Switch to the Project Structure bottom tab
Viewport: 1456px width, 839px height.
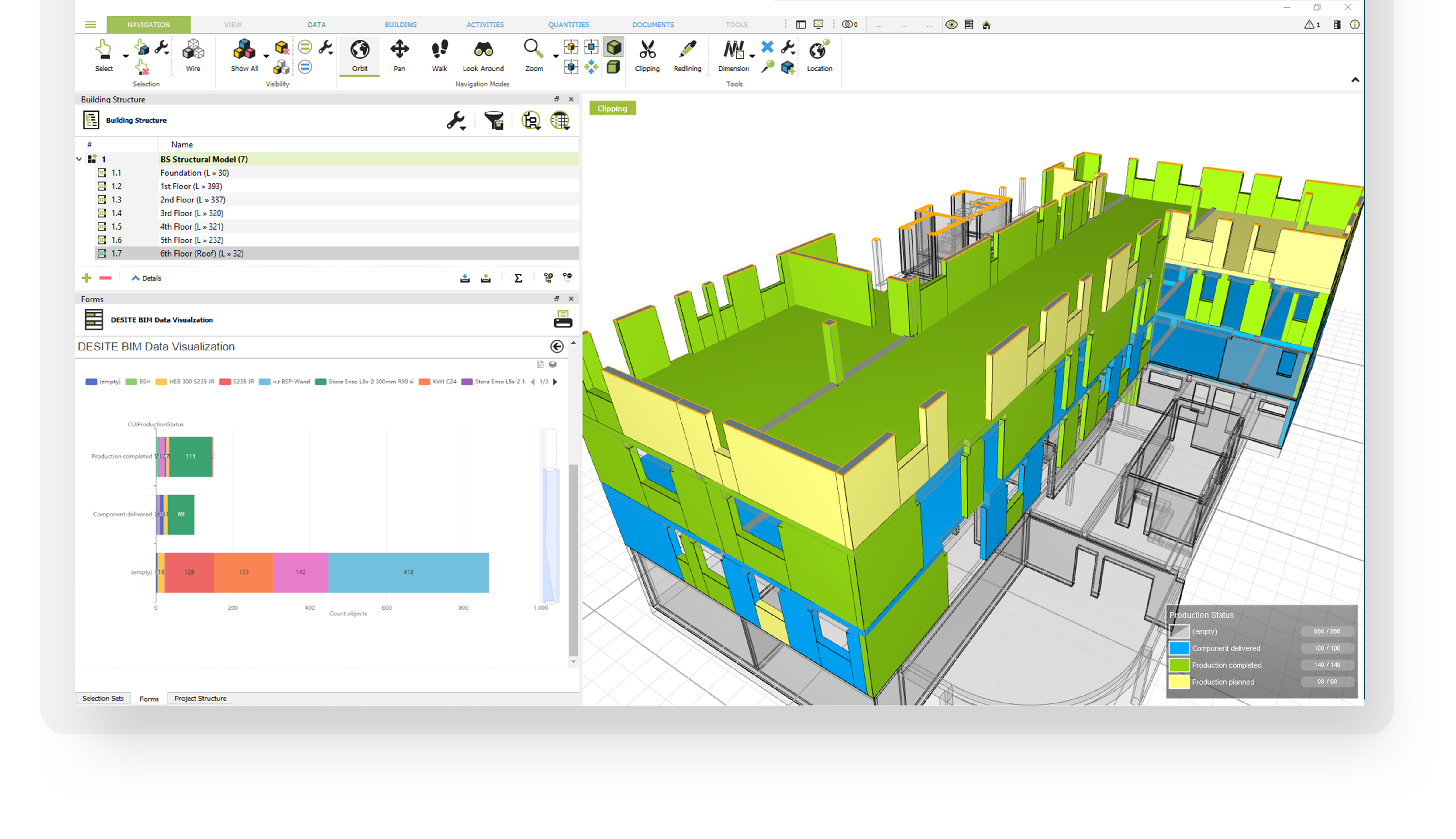tap(200, 698)
